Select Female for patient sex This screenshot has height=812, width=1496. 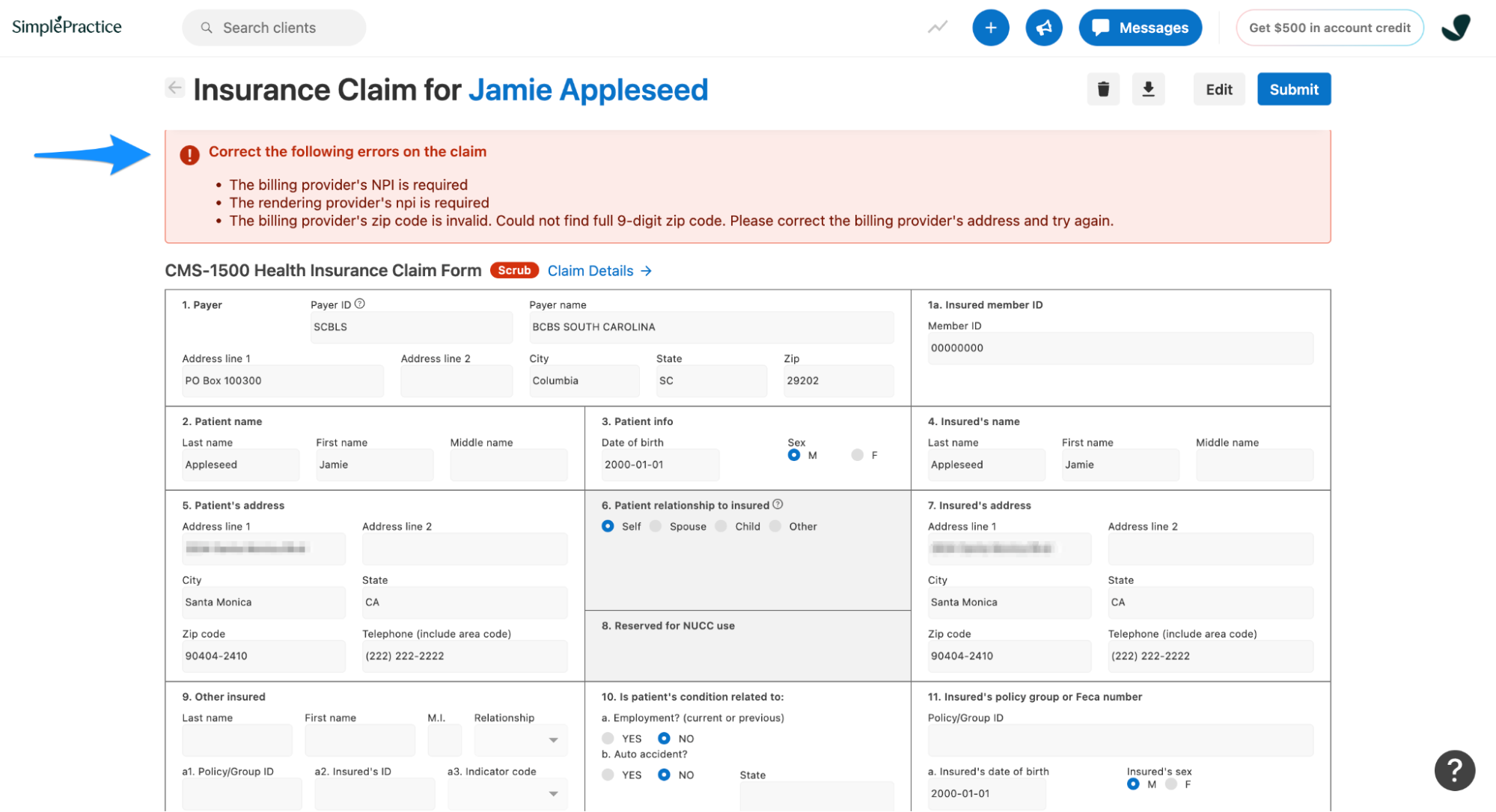tap(855, 454)
